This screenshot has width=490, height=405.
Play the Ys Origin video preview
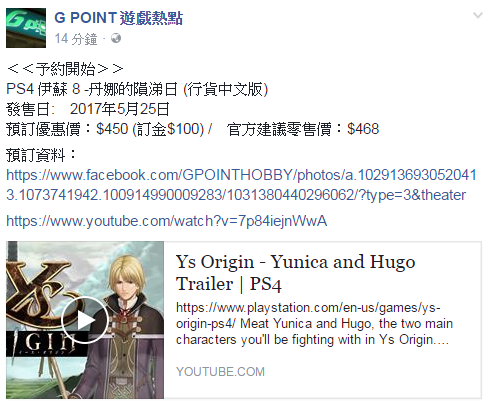[x=85, y=320]
